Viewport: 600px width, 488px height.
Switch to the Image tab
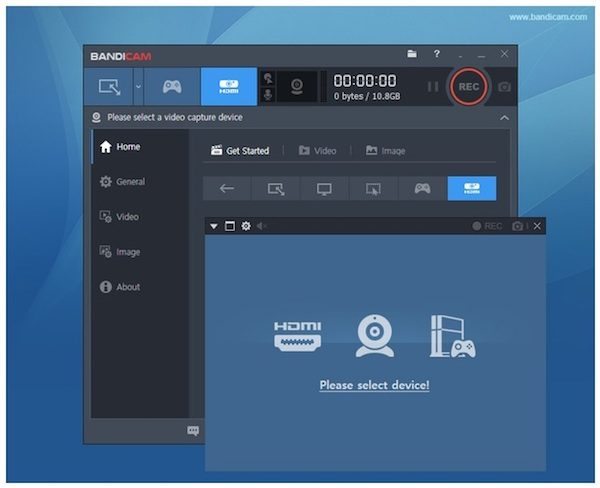click(385, 151)
